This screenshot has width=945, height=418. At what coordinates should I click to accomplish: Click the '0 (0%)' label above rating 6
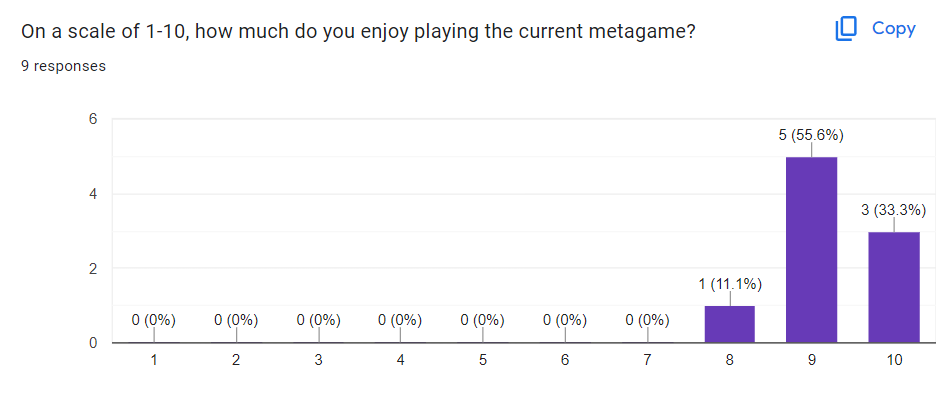point(565,321)
